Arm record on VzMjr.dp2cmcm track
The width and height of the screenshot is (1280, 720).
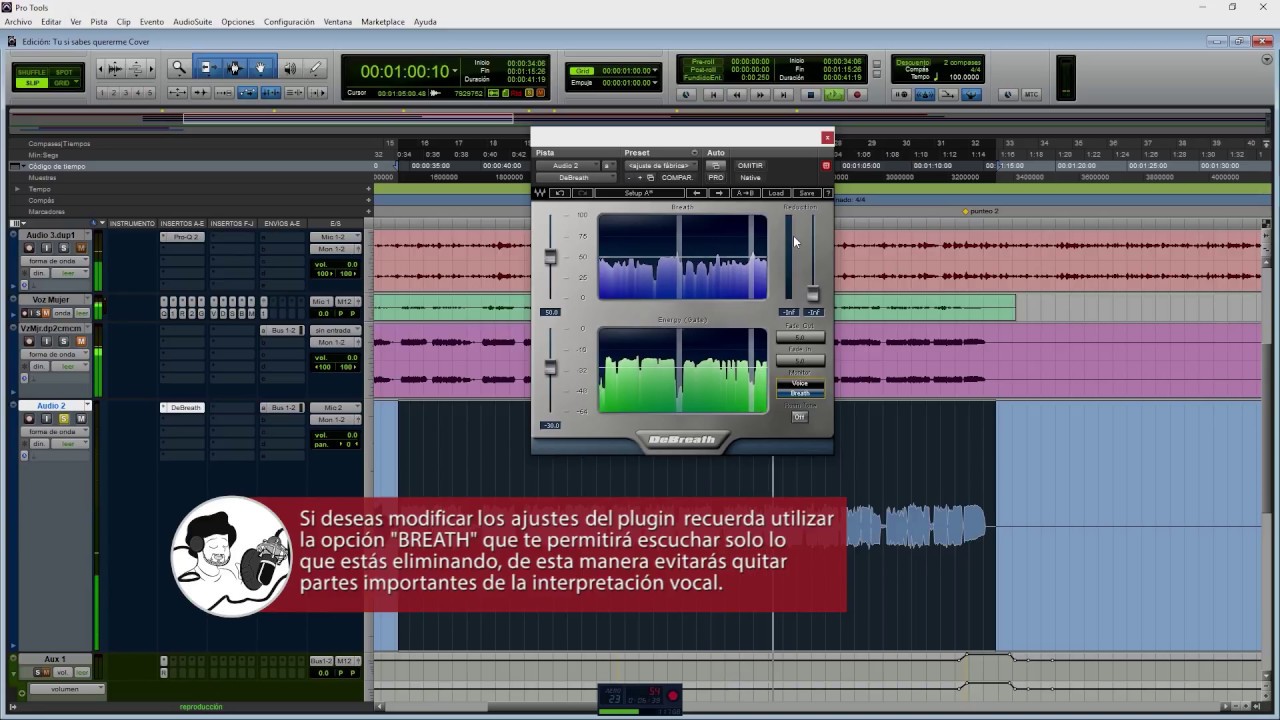(x=29, y=342)
